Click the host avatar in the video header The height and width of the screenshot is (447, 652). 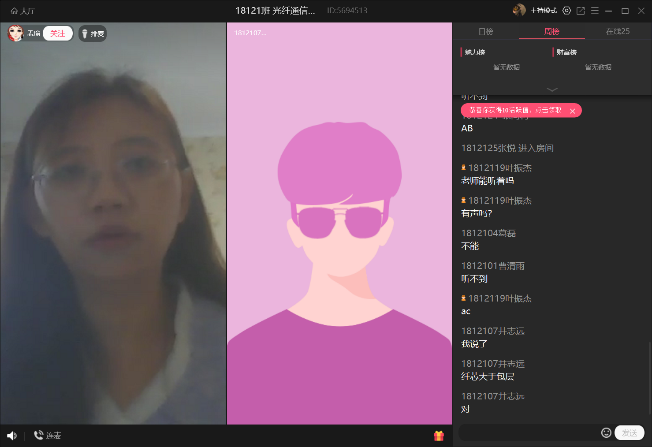16,33
